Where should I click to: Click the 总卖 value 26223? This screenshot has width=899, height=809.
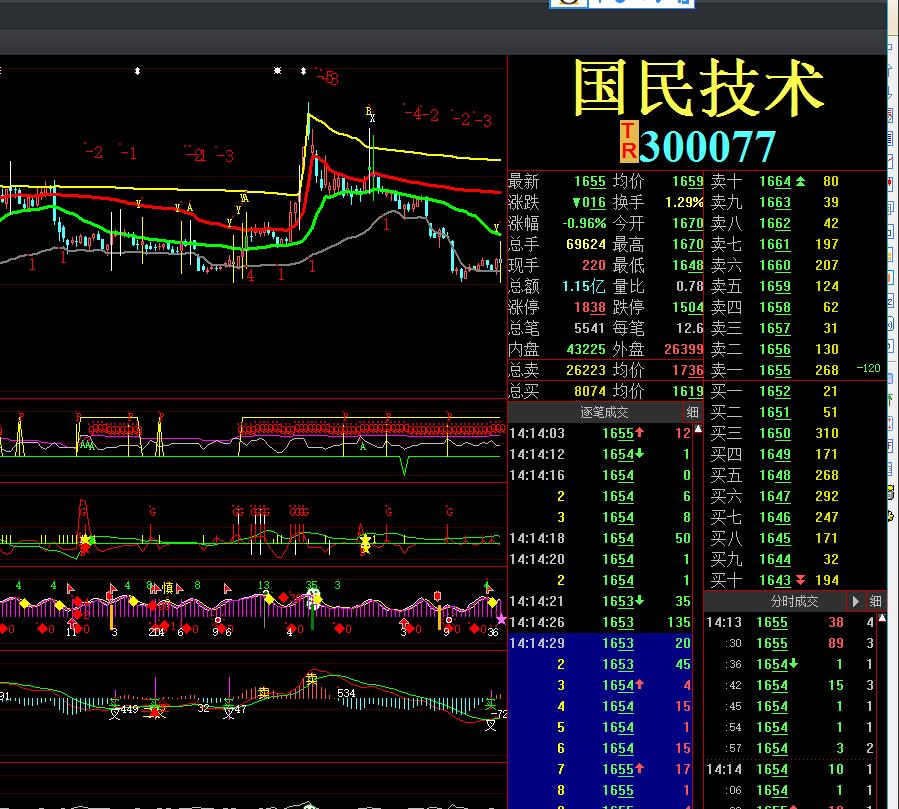pos(586,370)
